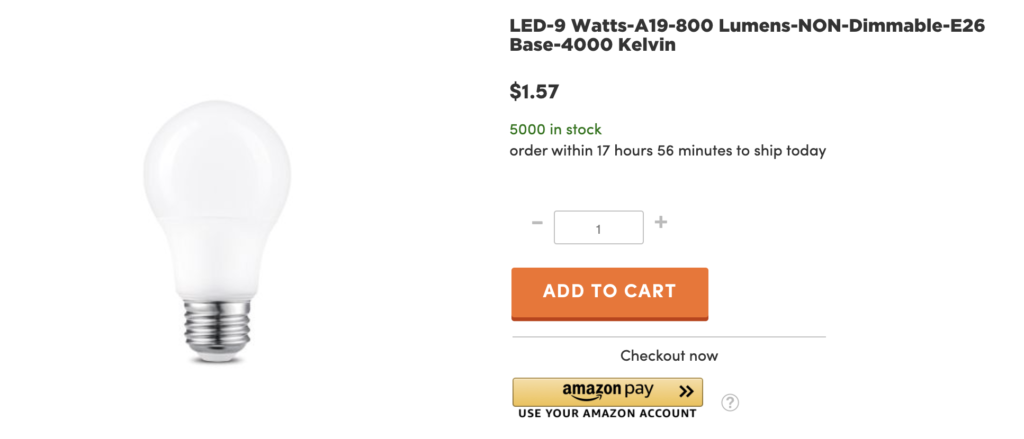Click the green 5000 in stock text
1024x439 pixels.
click(556, 129)
